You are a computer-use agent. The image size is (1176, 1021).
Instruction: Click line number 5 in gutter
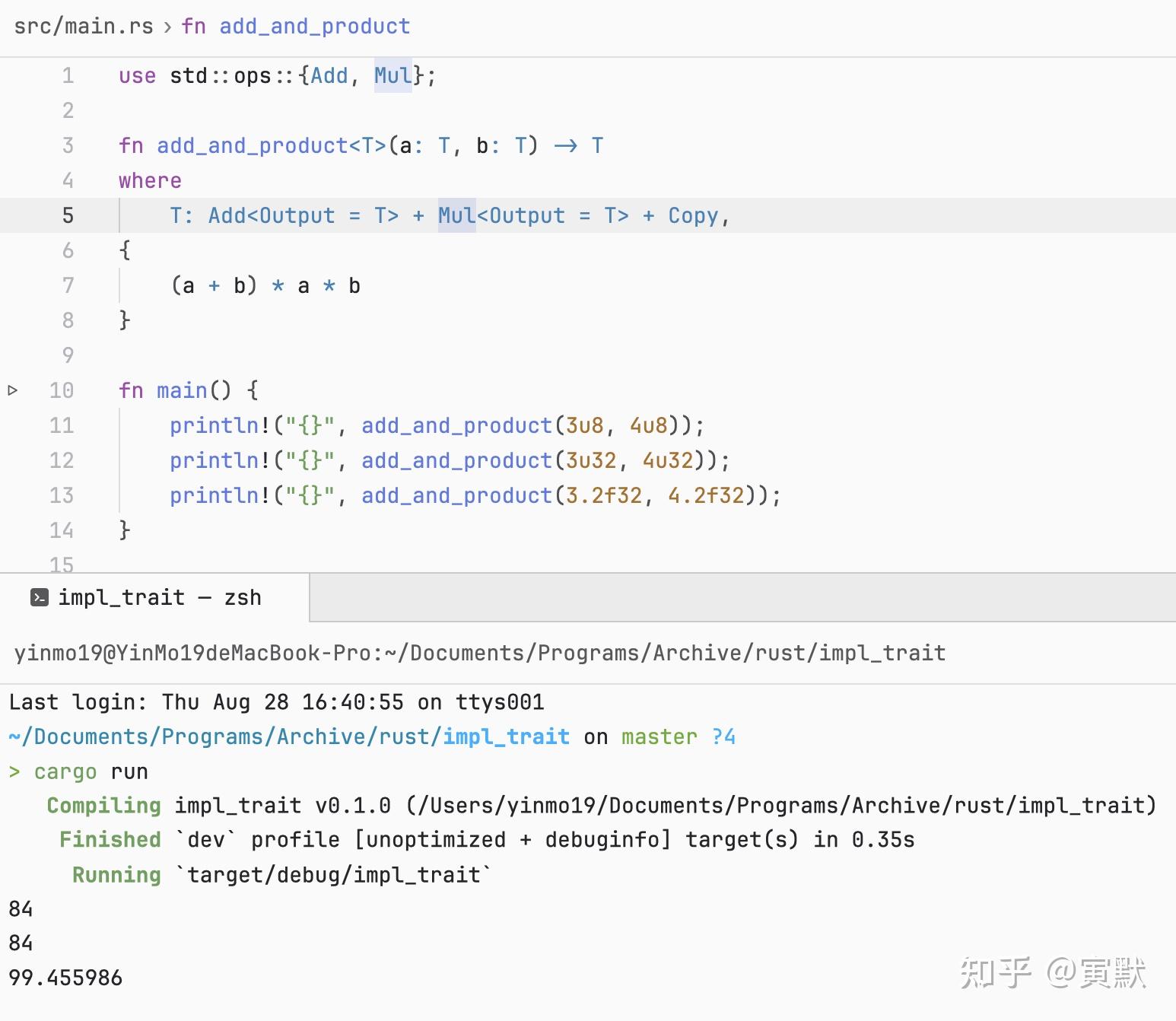point(68,216)
